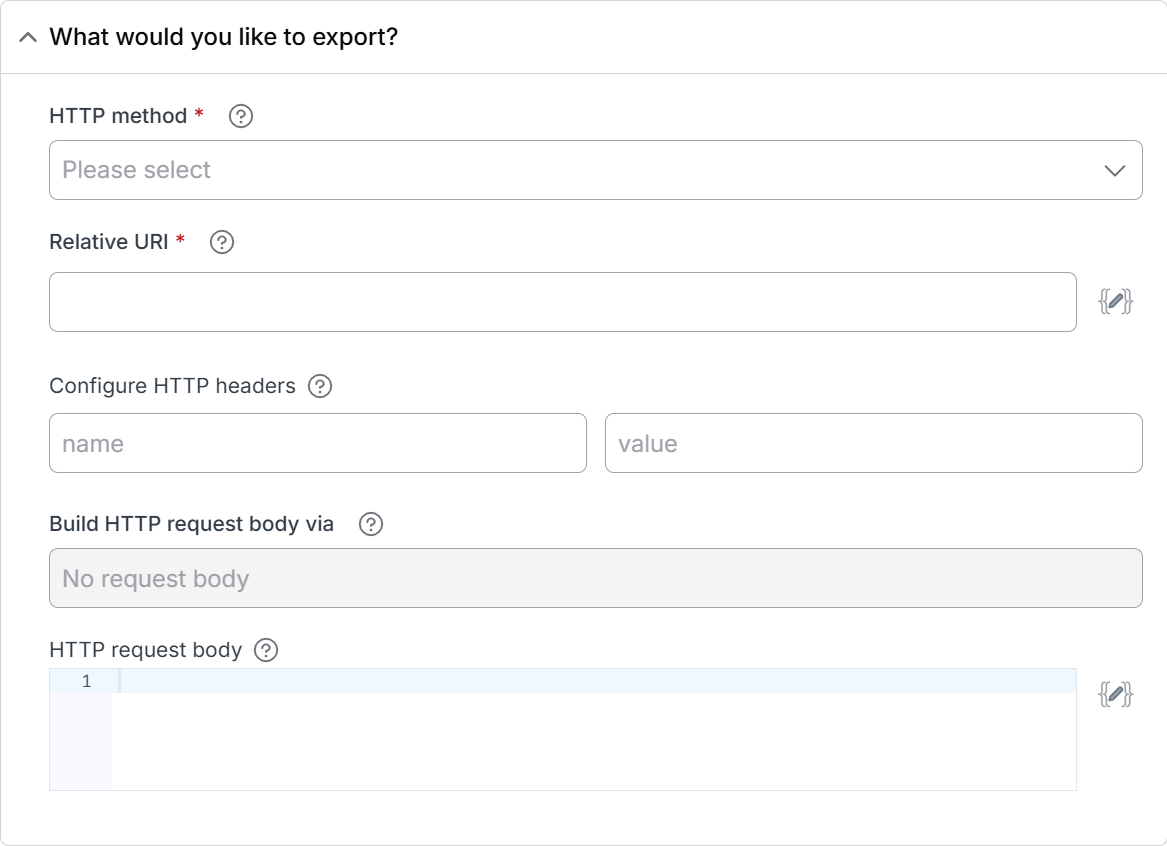Open help for HTTP method
Viewport: 1167px width, 846px height.
point(240,116)
